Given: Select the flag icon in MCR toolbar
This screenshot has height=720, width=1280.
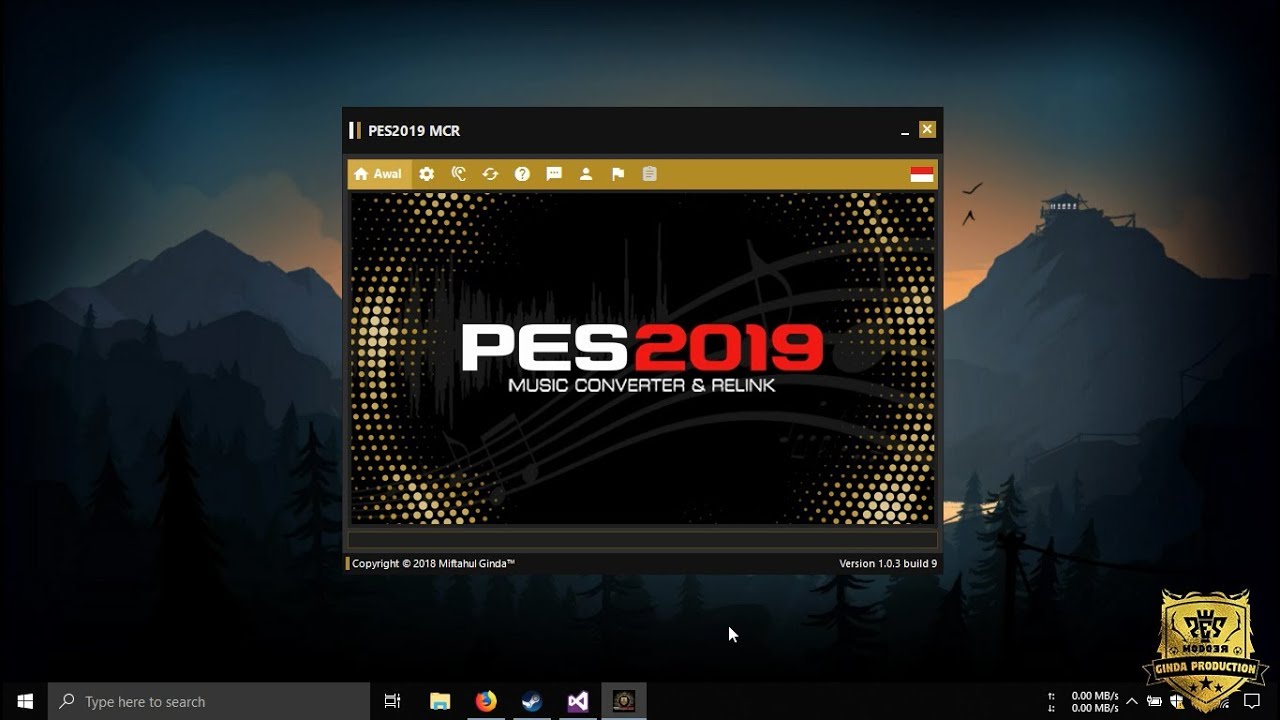Looking at the screenshot, I should pyautogui.click(x=618, y=174).
